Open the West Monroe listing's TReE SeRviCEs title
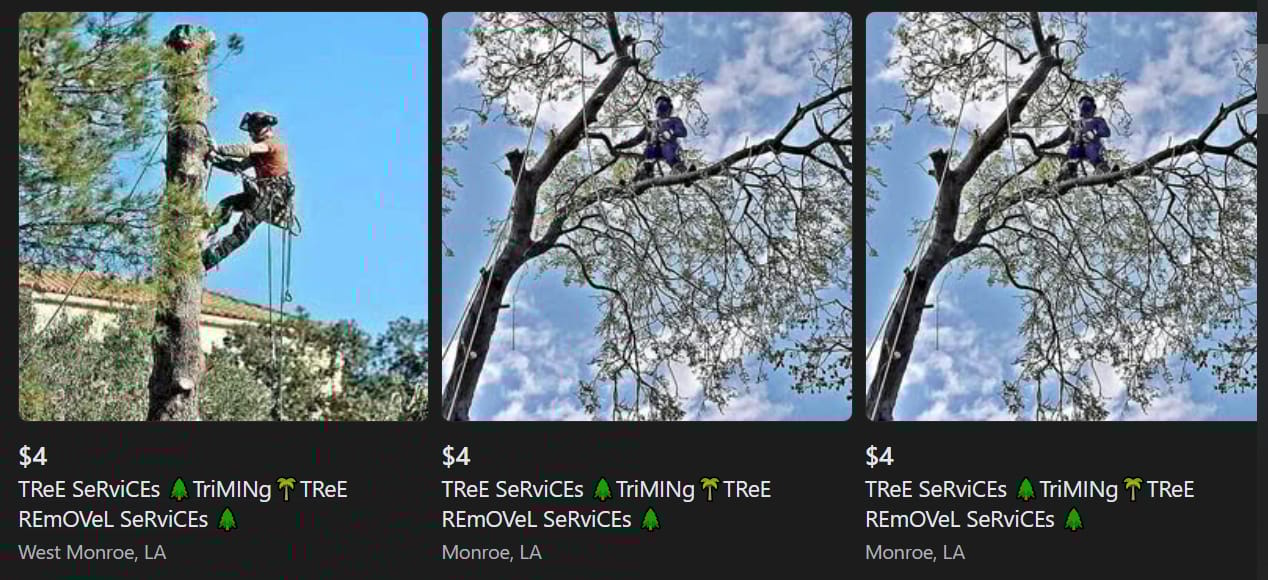 tap(183, 504)
